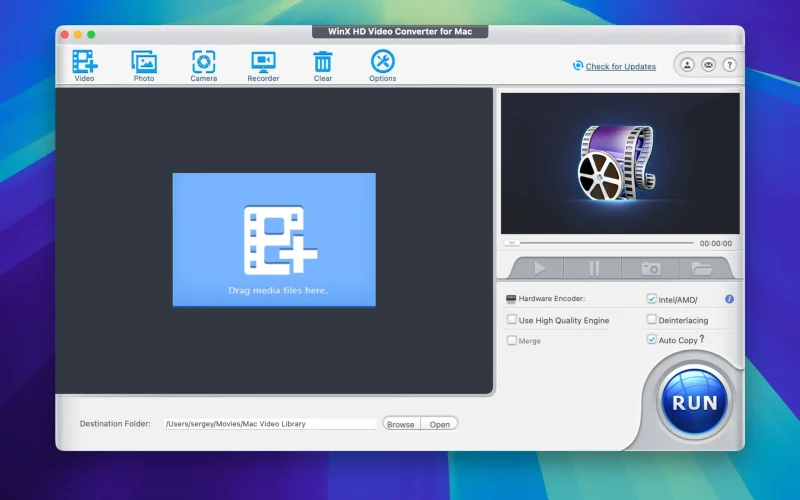
Task: Take a snapshot with the camera button
Action: click(x=651, y=268)
